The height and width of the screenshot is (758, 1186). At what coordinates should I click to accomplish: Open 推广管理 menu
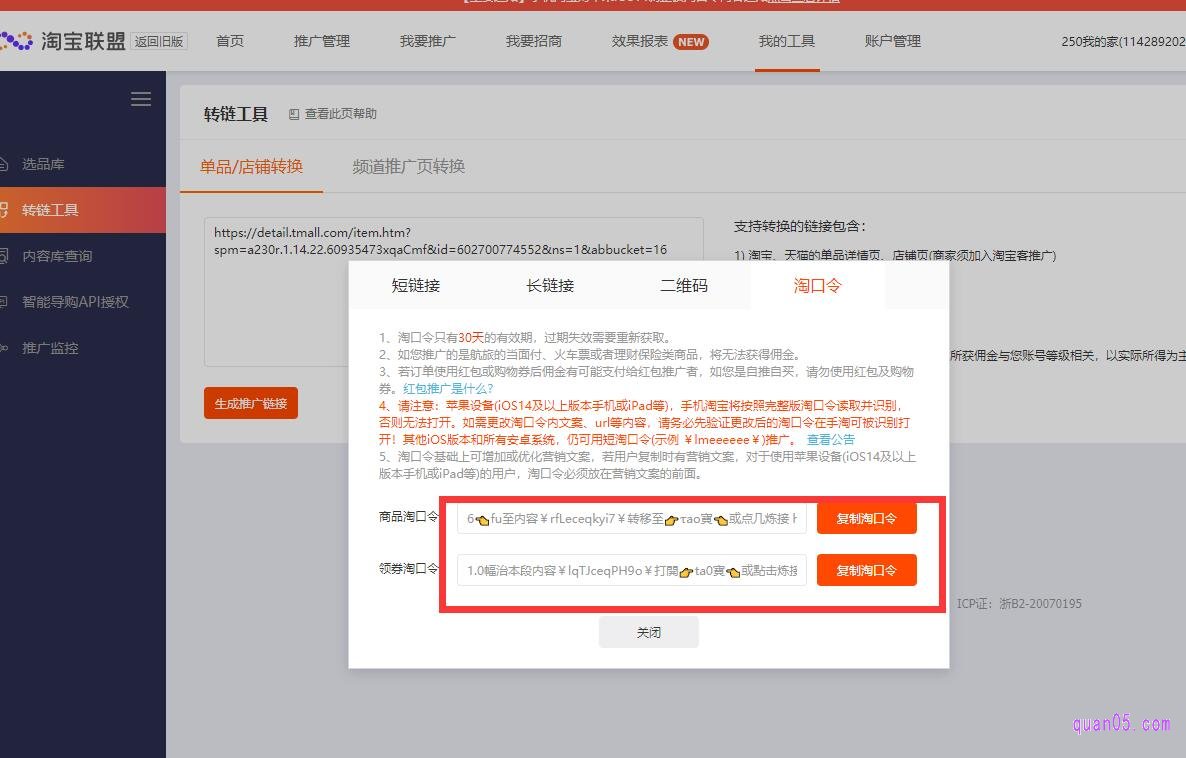[x=321, y=41]
